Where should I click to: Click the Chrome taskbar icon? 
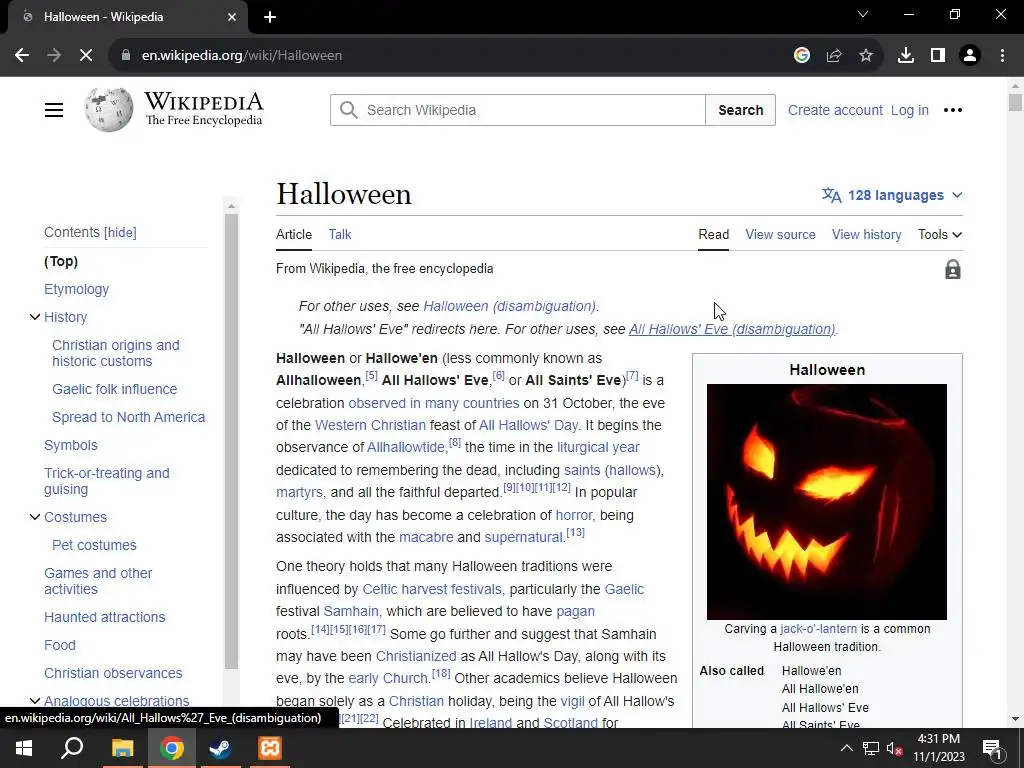click(x=172, y=748)
